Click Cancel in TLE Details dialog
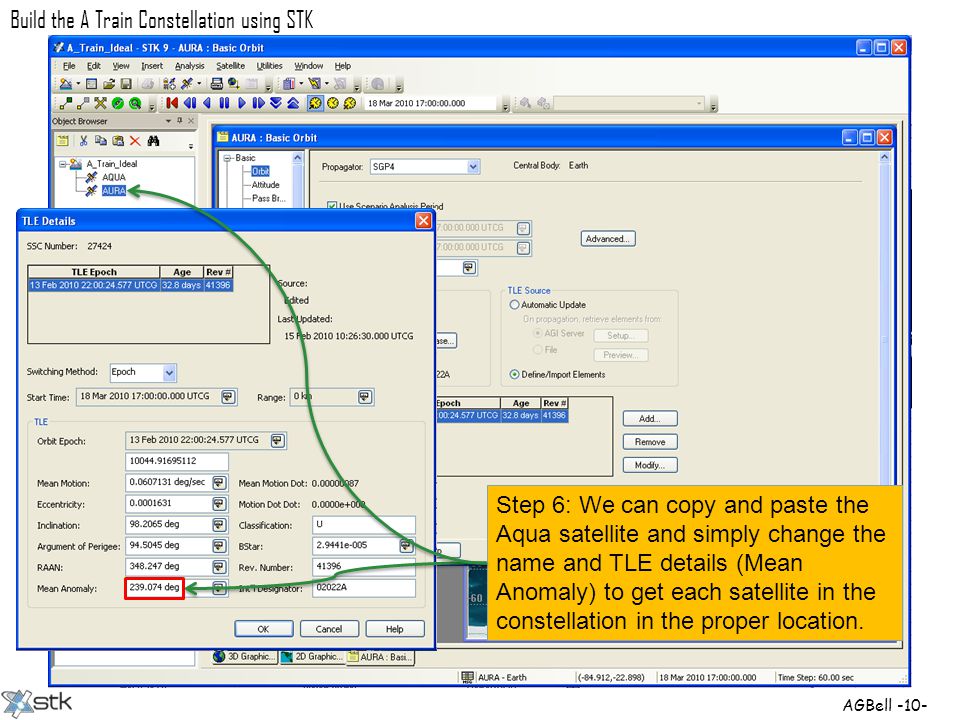This screenshot has width=960, height=720. tap(329, 629)
